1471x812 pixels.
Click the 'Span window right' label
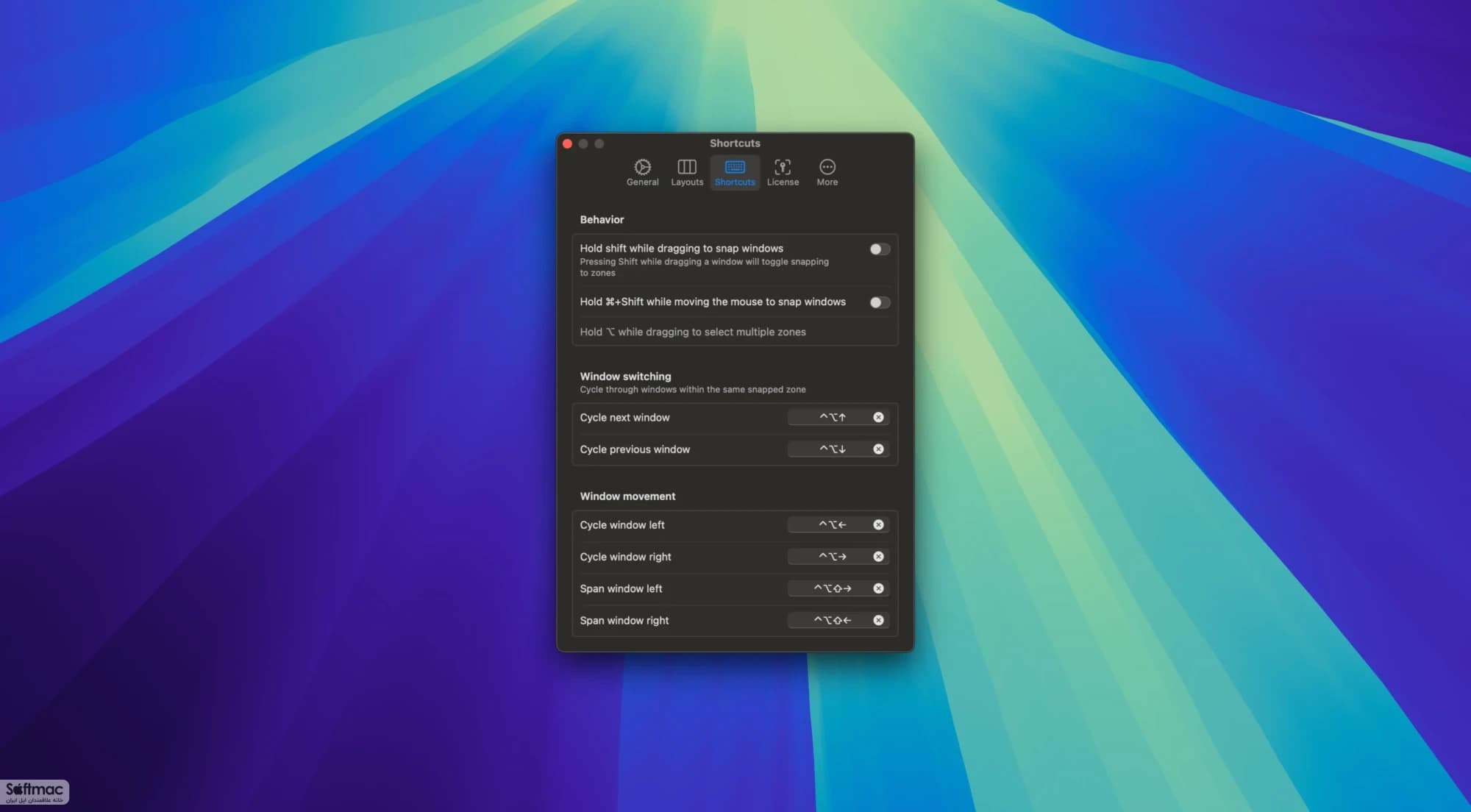(624, 620)
